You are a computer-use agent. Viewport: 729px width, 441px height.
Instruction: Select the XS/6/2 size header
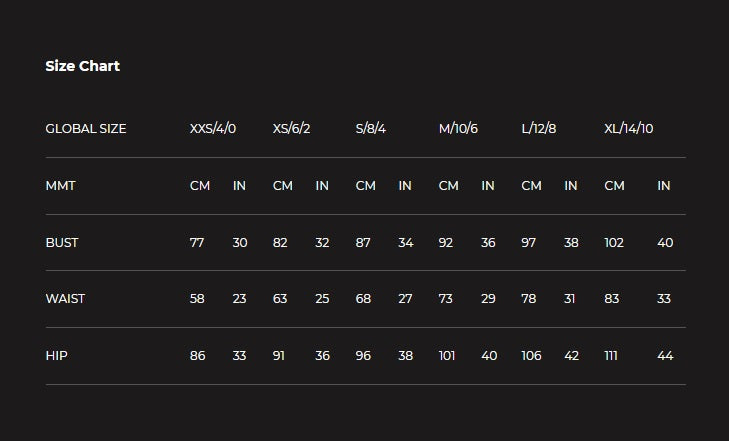click(292, 129)
